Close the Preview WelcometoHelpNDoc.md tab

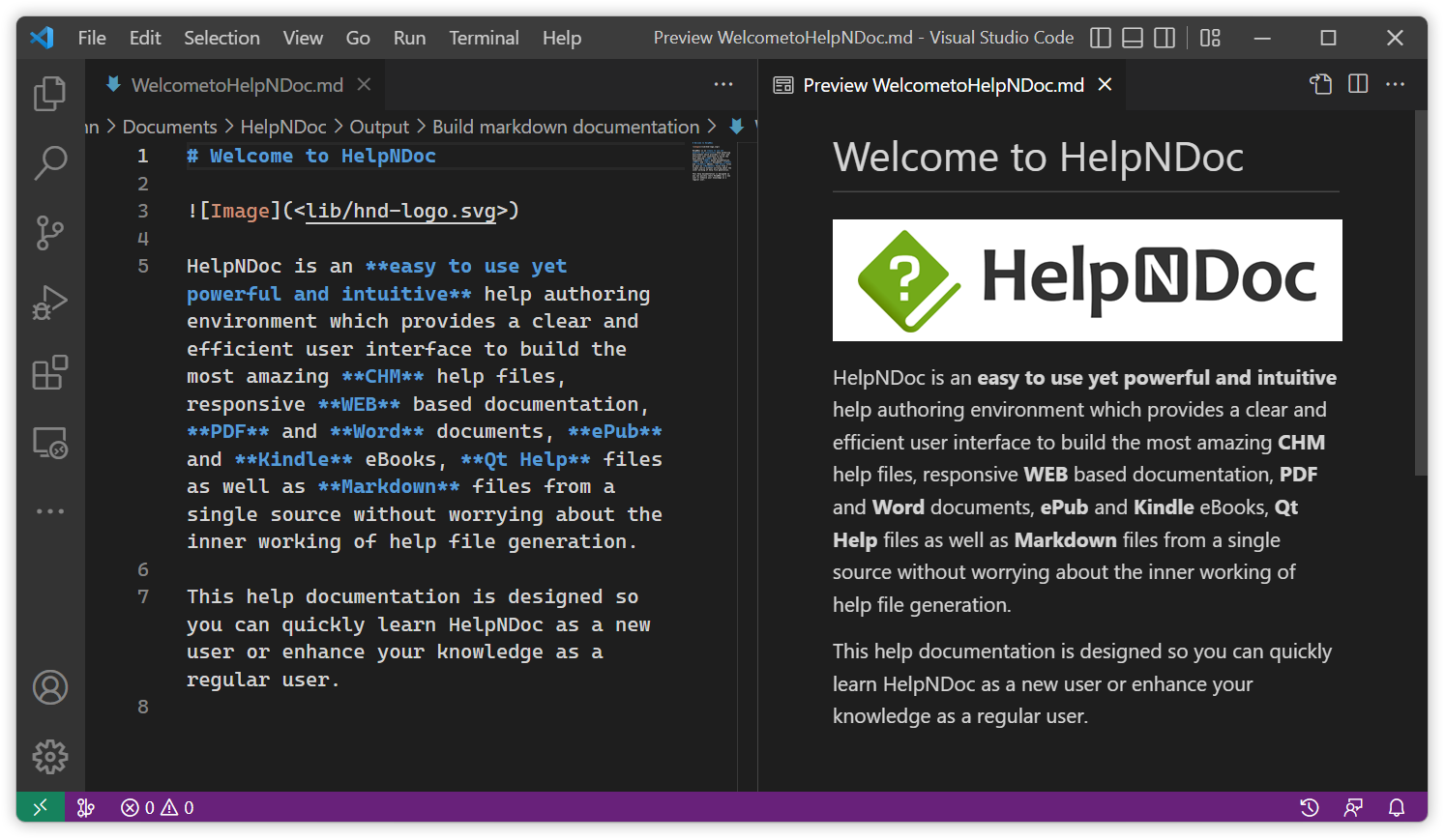click(x=1105, y=85)
